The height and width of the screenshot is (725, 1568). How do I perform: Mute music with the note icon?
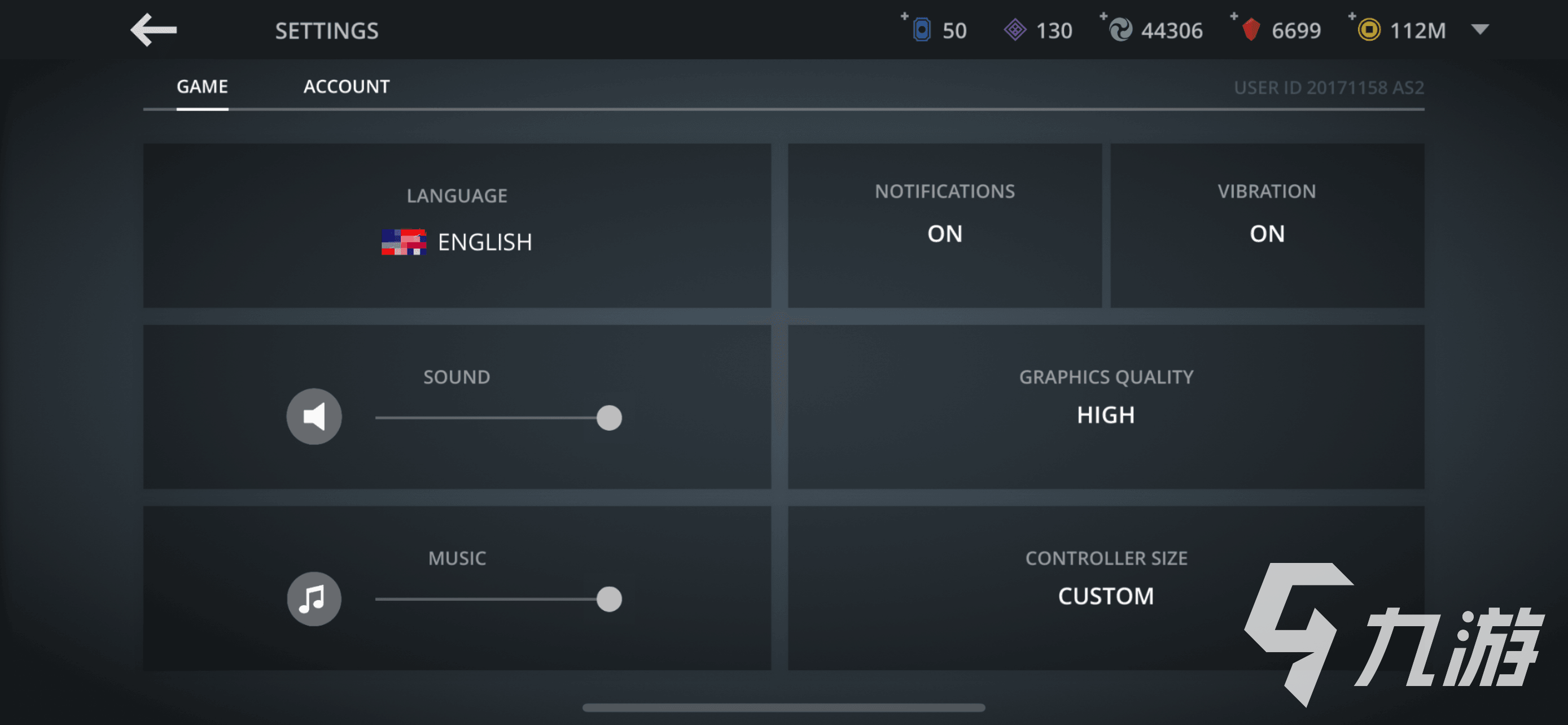point(314,599)
